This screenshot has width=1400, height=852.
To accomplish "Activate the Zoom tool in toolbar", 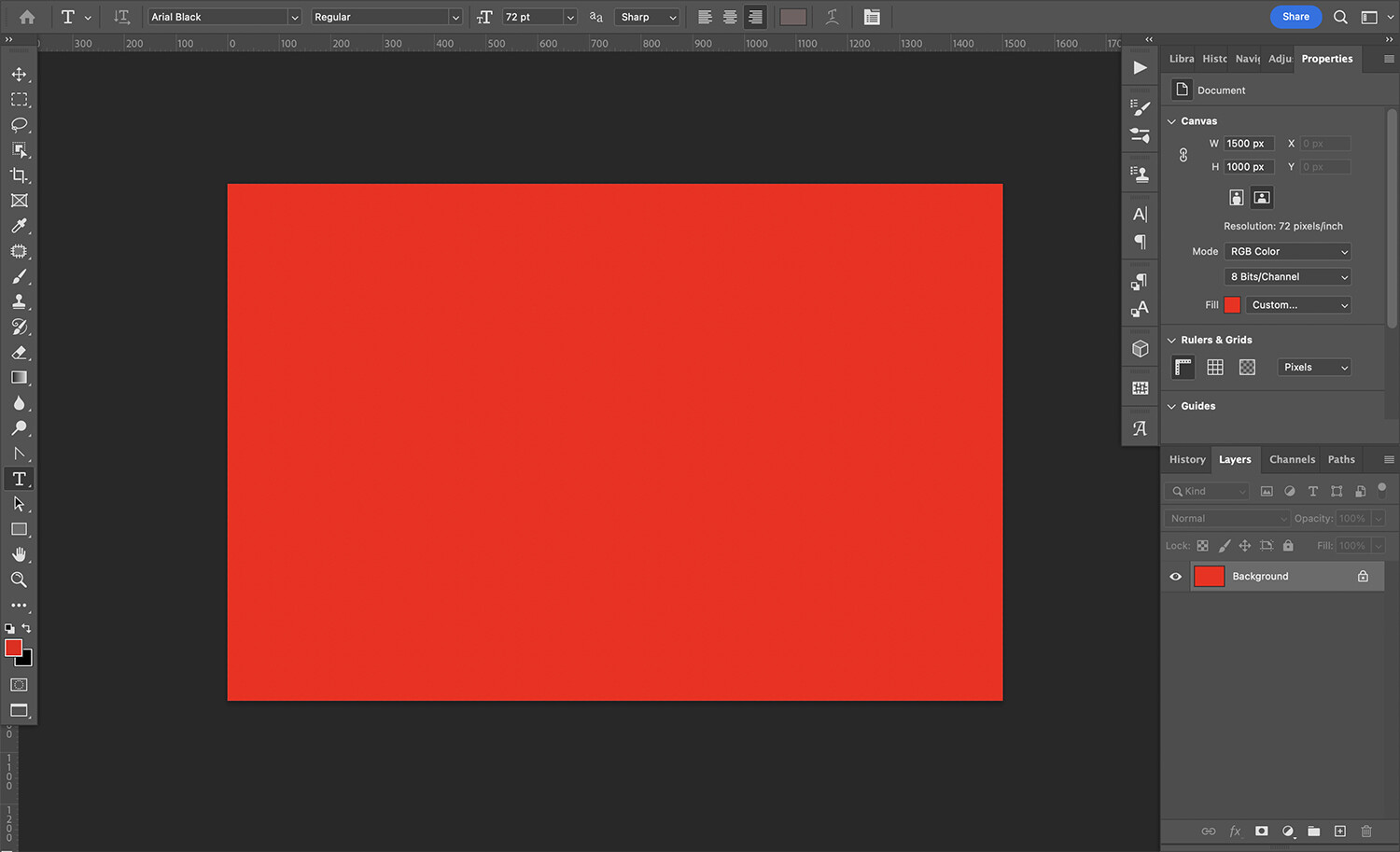I will click(x=19, y=580).
